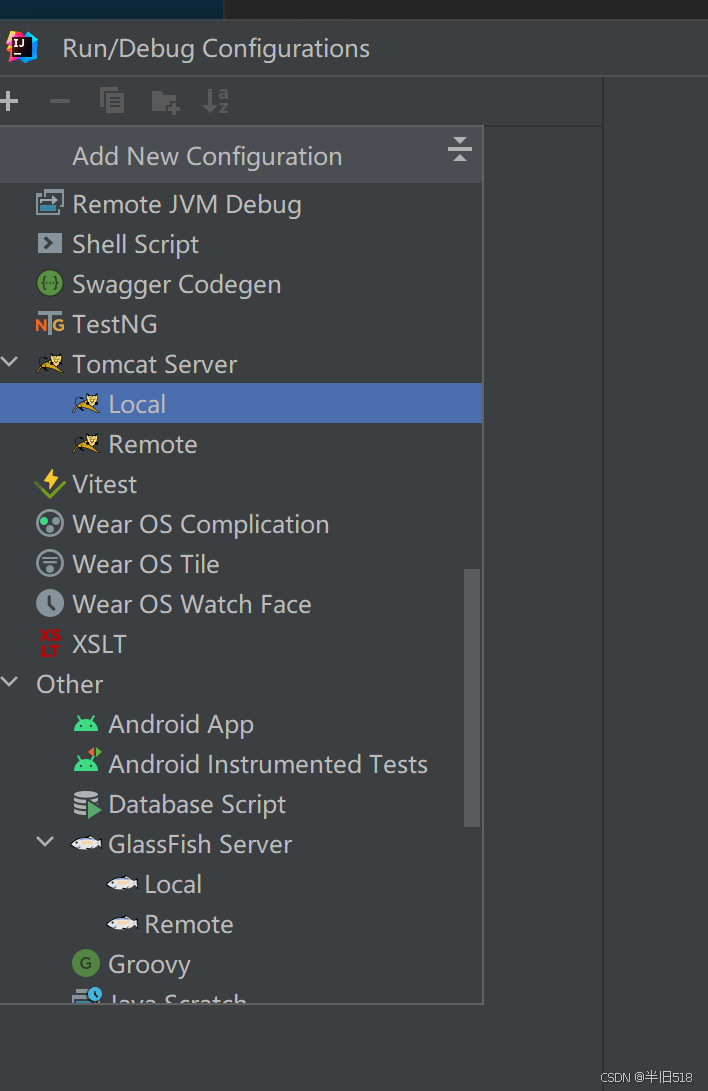The image size is (708, 1091).
Task: Click the Swagger Codegen green icon
Action: (49, 284)
